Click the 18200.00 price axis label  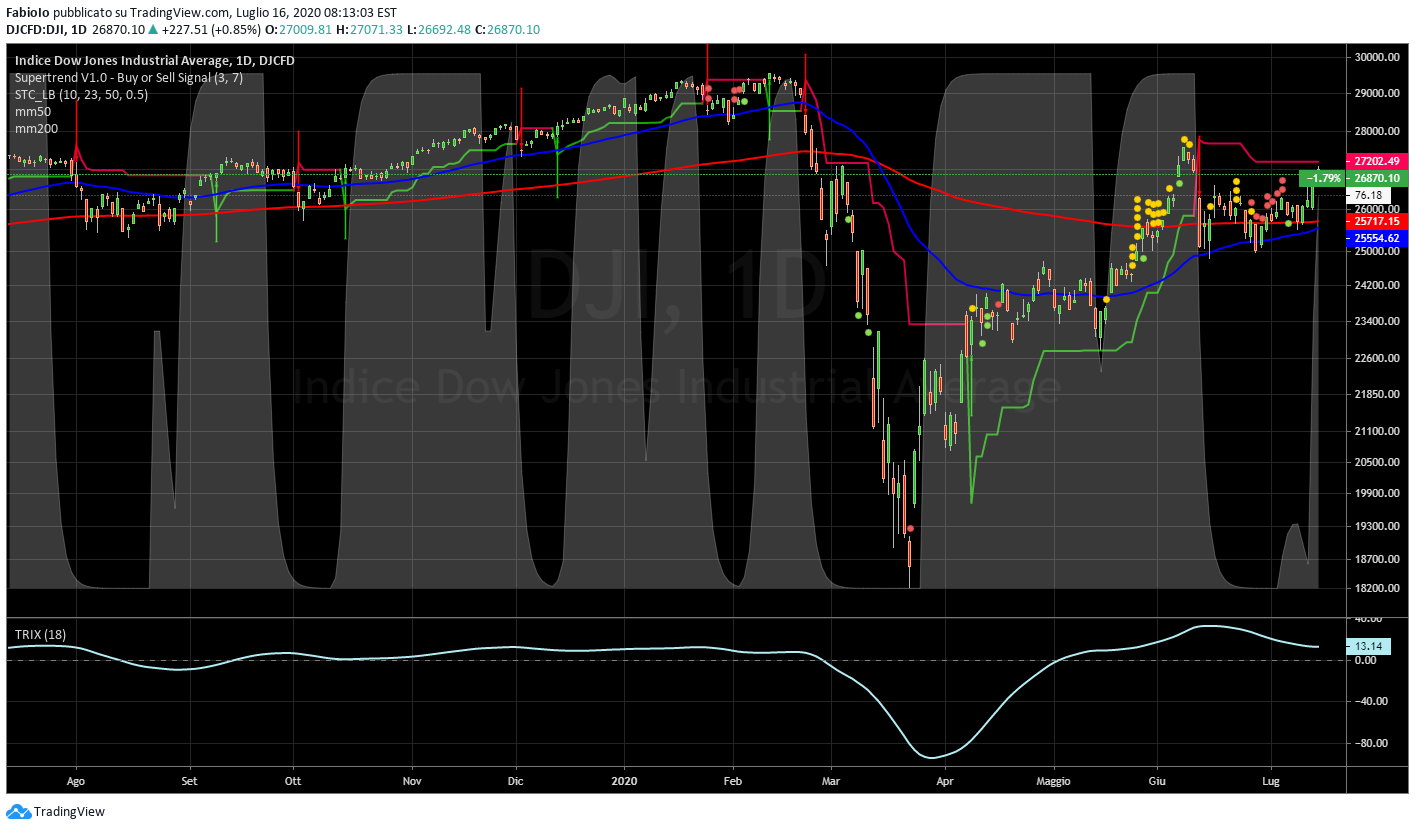(1376, 588)
